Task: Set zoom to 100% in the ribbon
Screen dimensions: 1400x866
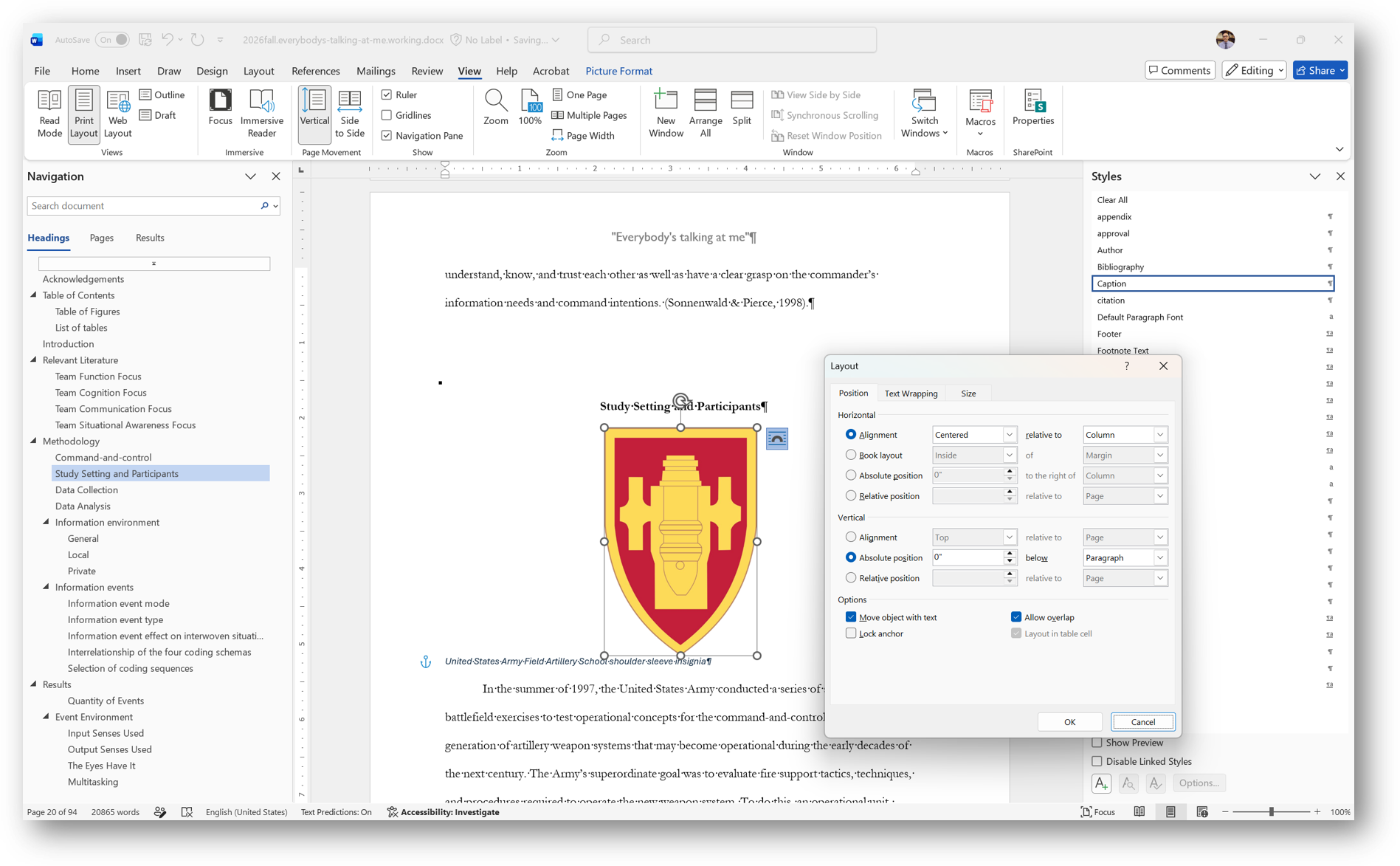Action: click(530, 108)
